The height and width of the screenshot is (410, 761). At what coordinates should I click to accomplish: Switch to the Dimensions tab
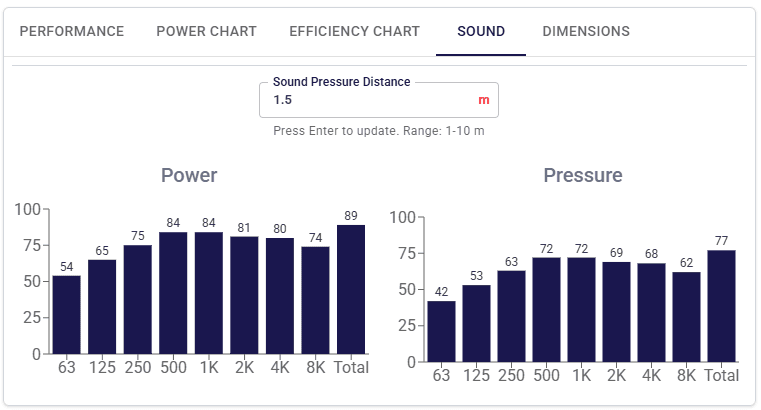point(586,32)
